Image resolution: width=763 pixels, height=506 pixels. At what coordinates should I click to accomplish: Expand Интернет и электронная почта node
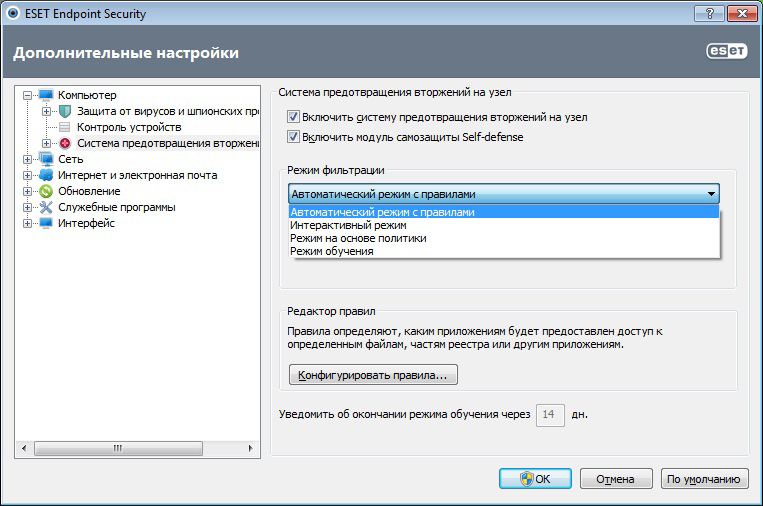pos(27,175)
